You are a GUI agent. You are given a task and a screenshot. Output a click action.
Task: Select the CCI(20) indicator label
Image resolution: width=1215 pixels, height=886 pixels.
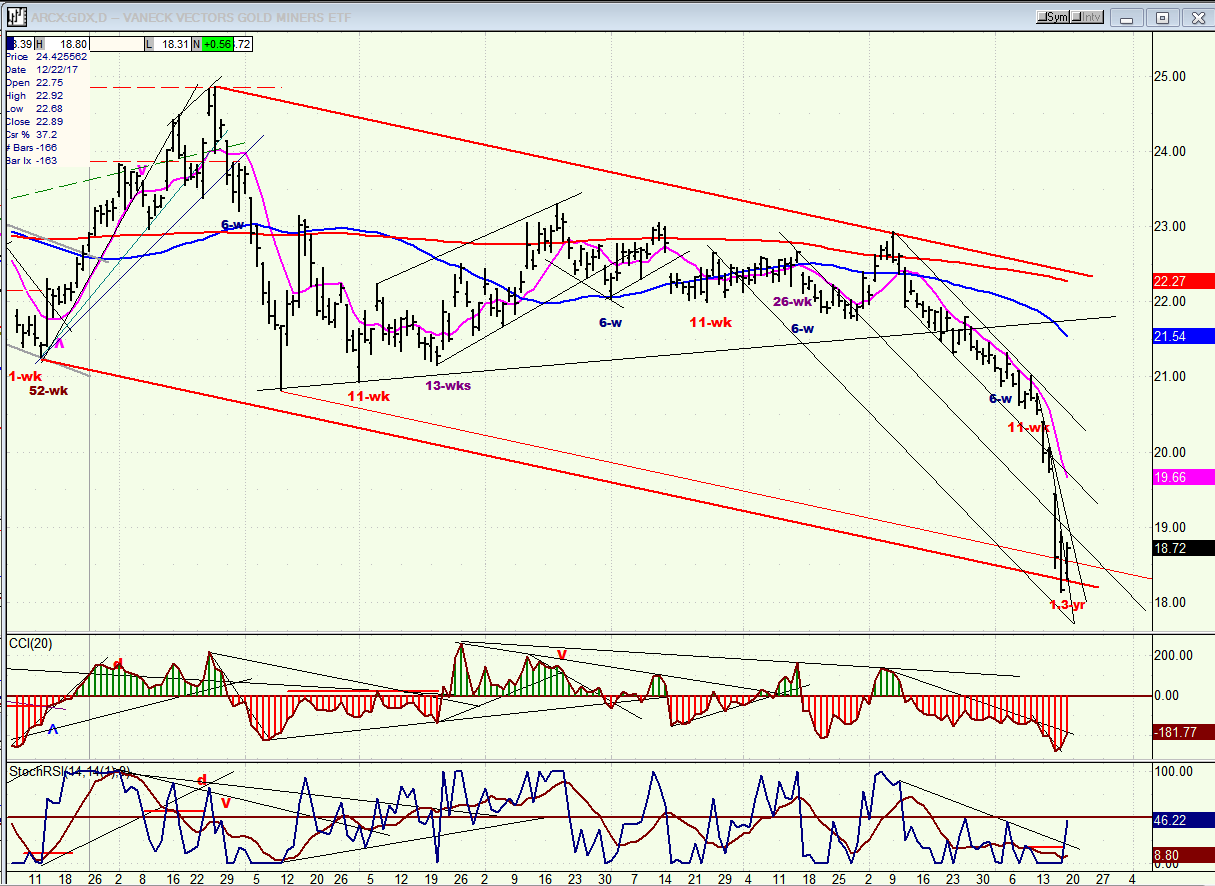28,642
